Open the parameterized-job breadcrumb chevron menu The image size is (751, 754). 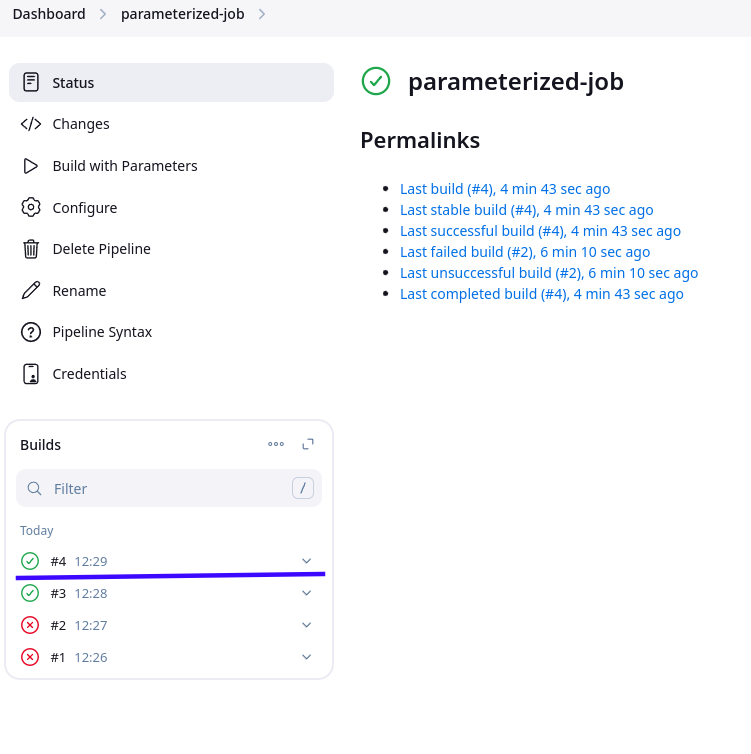pyautogui.click(x=262, y=14)
